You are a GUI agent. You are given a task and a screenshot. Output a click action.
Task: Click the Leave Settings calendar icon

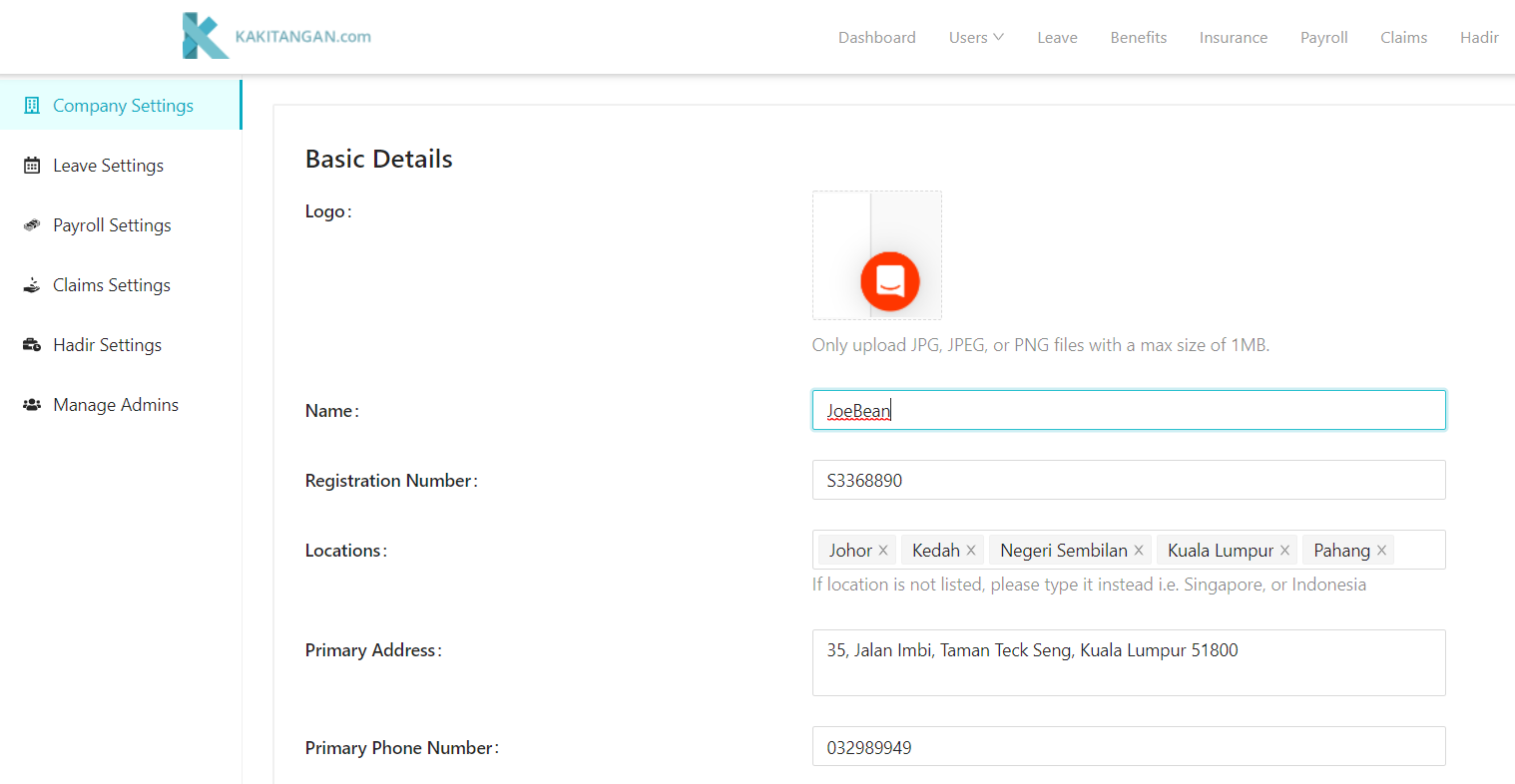click(32, 166)
